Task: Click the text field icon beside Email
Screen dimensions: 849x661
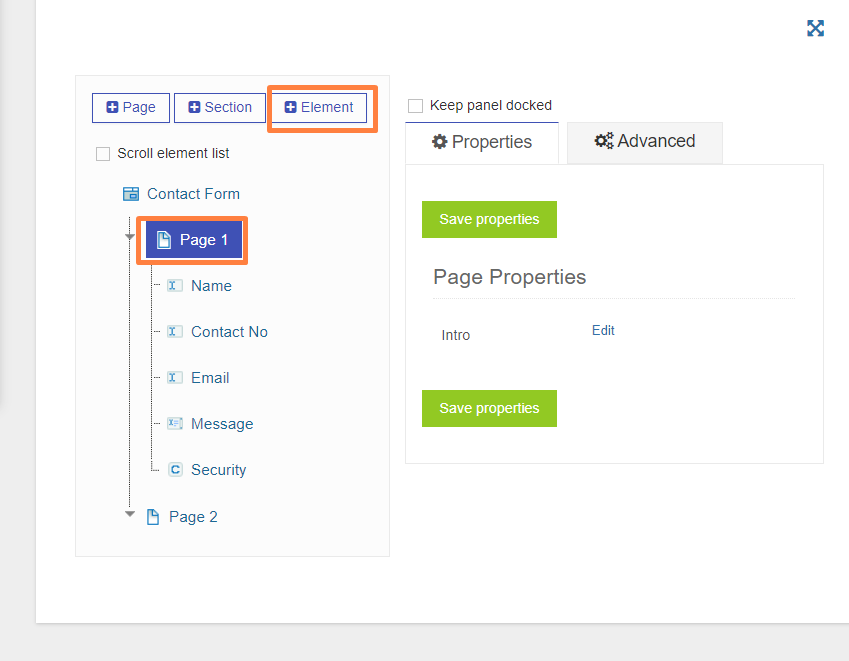Action: 174,377
